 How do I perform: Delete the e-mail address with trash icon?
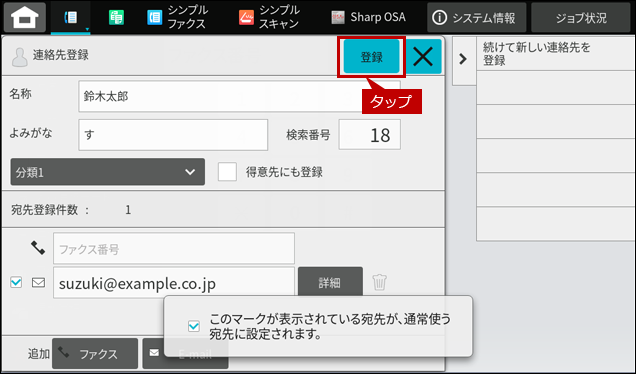pos(380,282)
